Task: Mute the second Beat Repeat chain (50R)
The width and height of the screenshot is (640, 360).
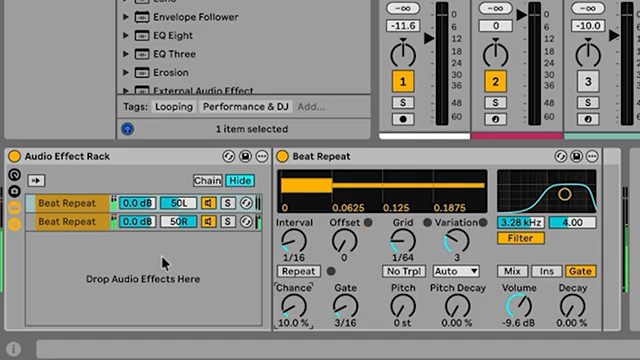Action: (x=209, y=222)
